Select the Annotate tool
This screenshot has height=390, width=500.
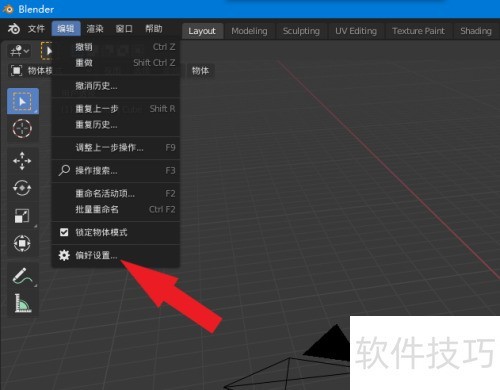coord(22,276)
